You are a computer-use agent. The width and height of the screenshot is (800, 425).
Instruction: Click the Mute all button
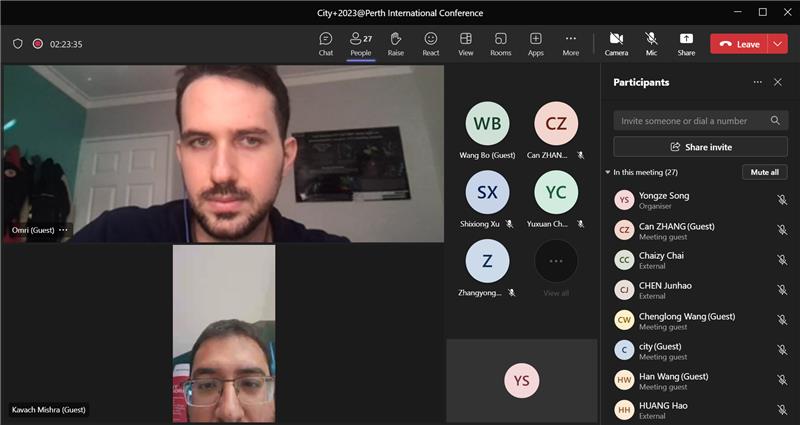point(764,172)
